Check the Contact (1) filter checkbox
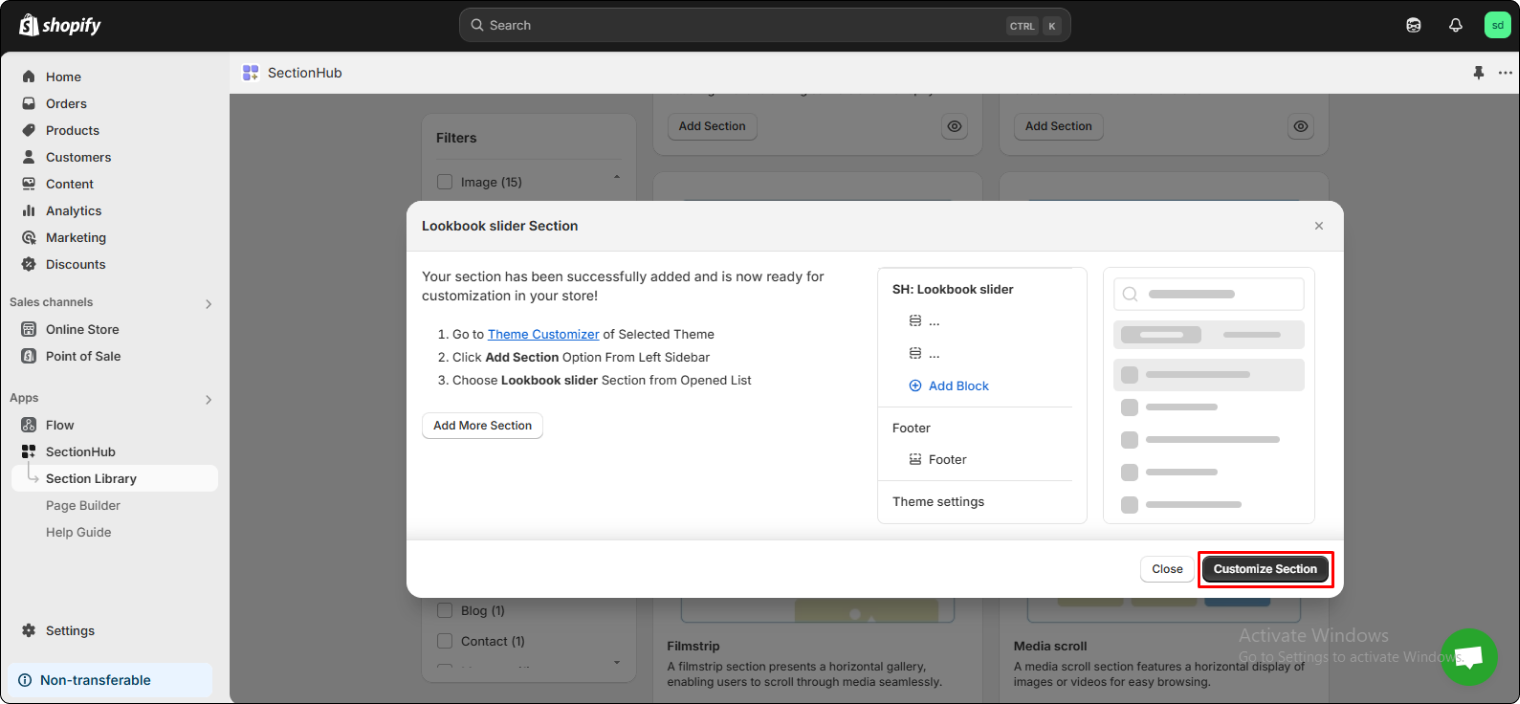 tap(445, 641)
